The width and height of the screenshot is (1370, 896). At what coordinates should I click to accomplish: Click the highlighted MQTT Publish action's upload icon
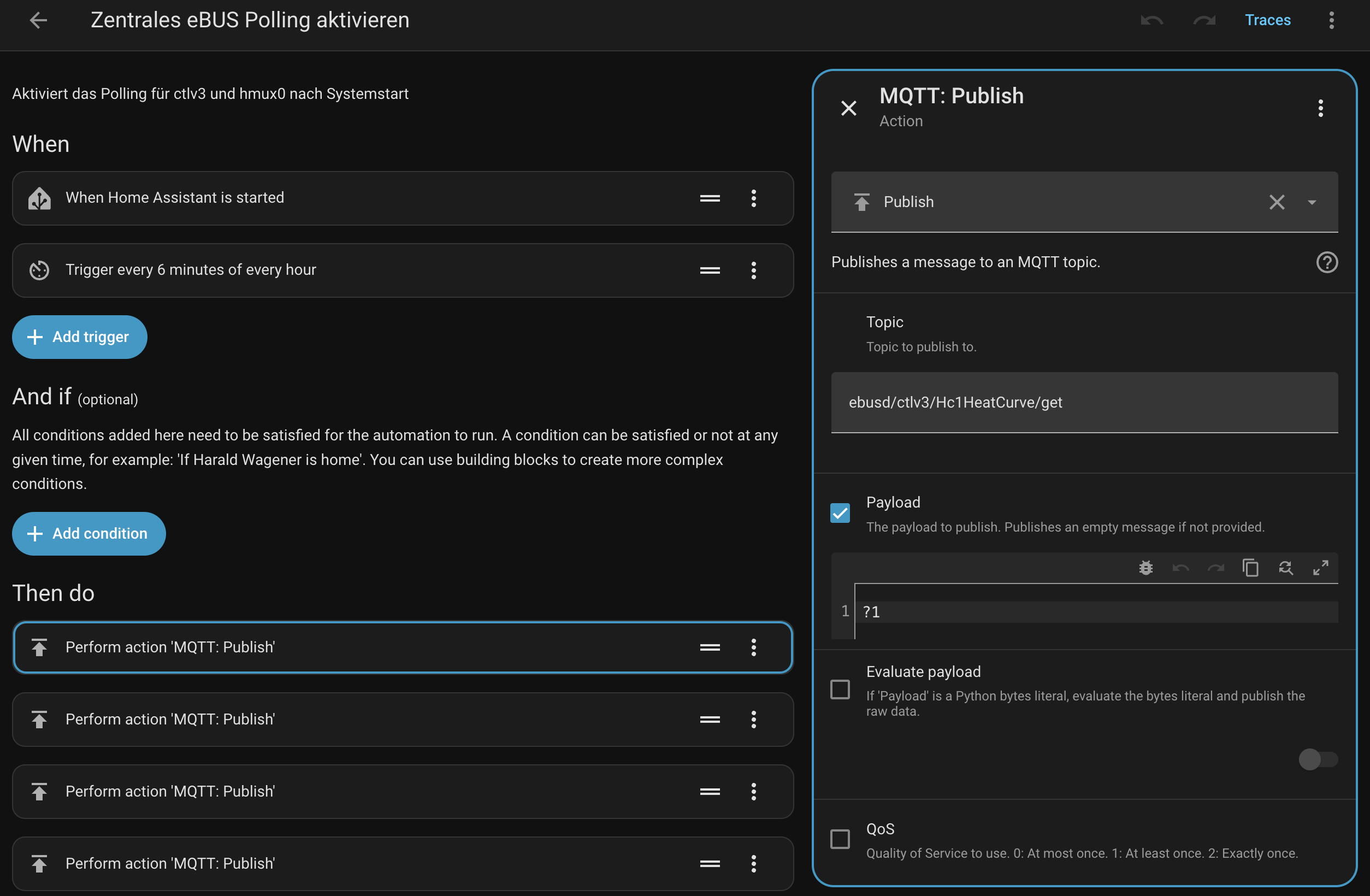pos(39,647)
